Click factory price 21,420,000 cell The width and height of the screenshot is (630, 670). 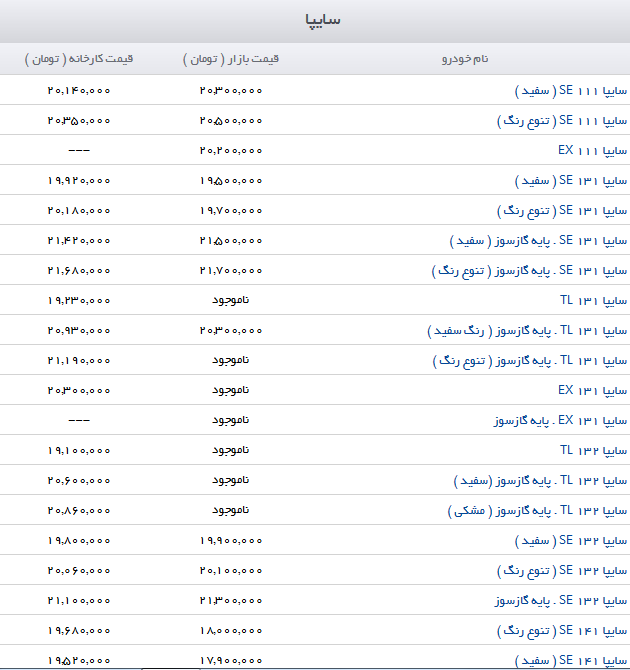pos(79,241)
